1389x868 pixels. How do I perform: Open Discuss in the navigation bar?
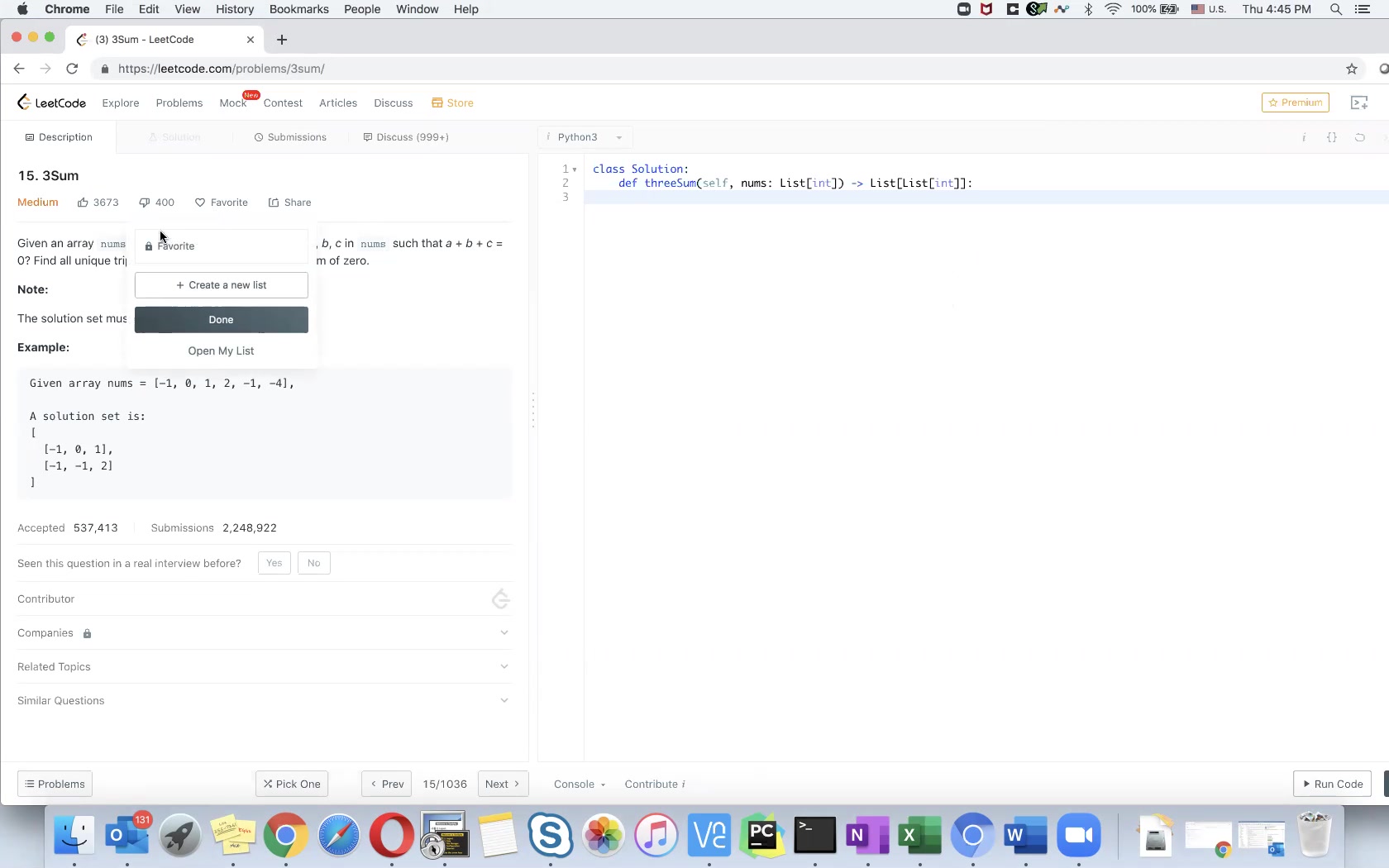394,103
